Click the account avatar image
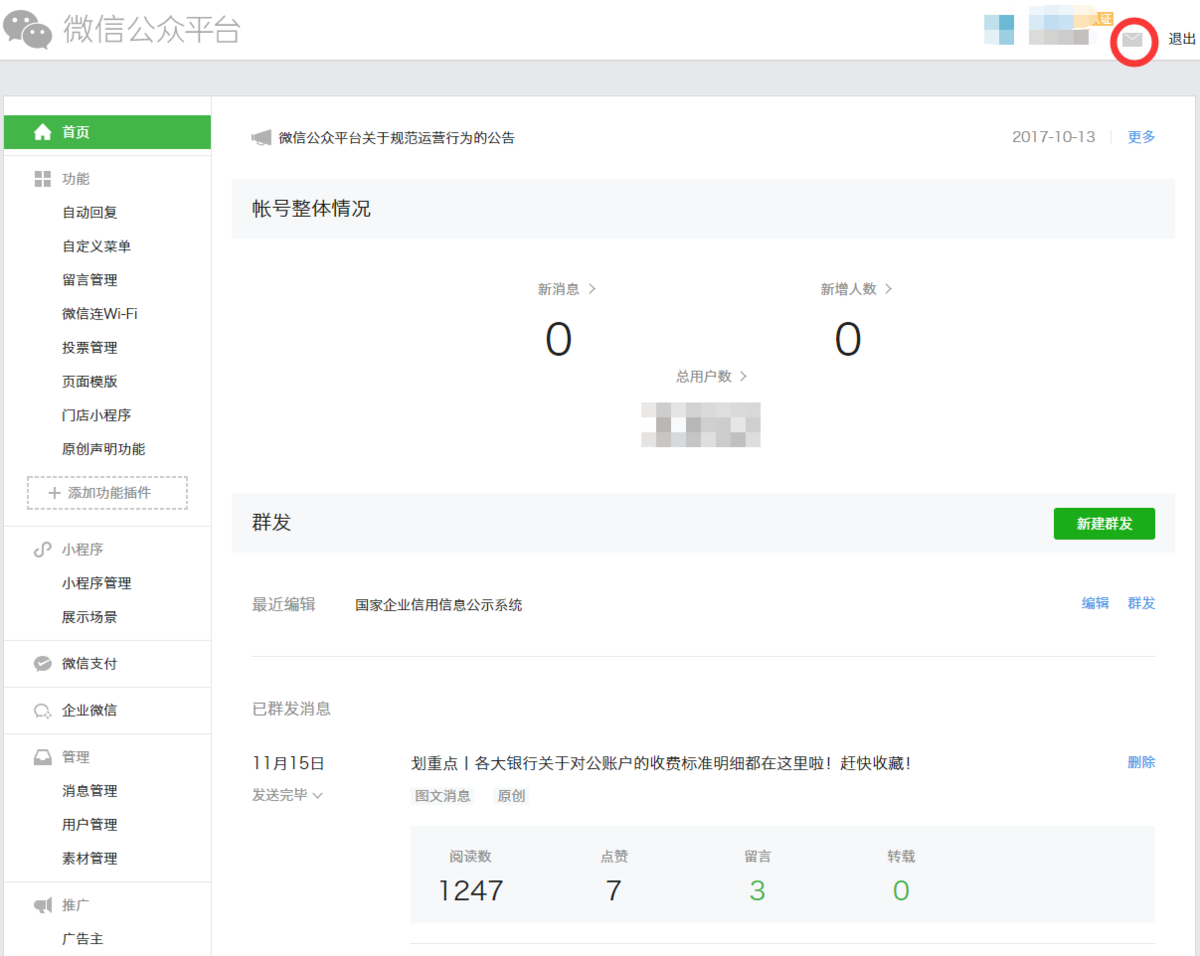 tap(999, 30)
